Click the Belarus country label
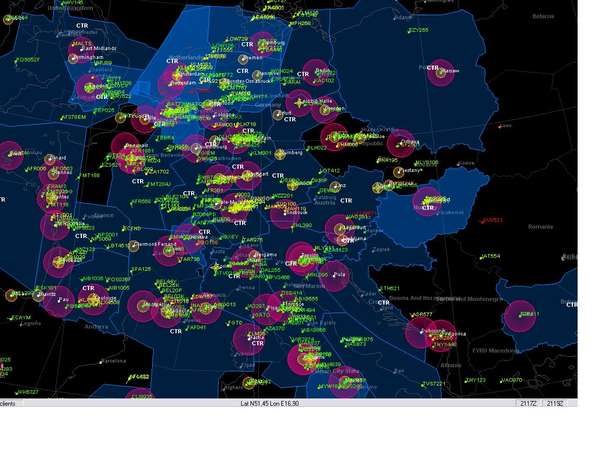The image size is (600, 450). [x=543, y=16]
